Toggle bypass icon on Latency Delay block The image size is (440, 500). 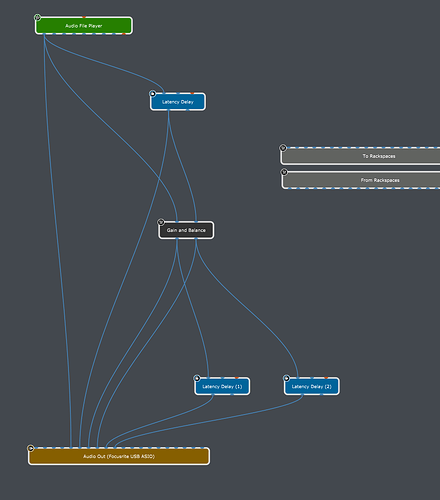tap(153, 93)
